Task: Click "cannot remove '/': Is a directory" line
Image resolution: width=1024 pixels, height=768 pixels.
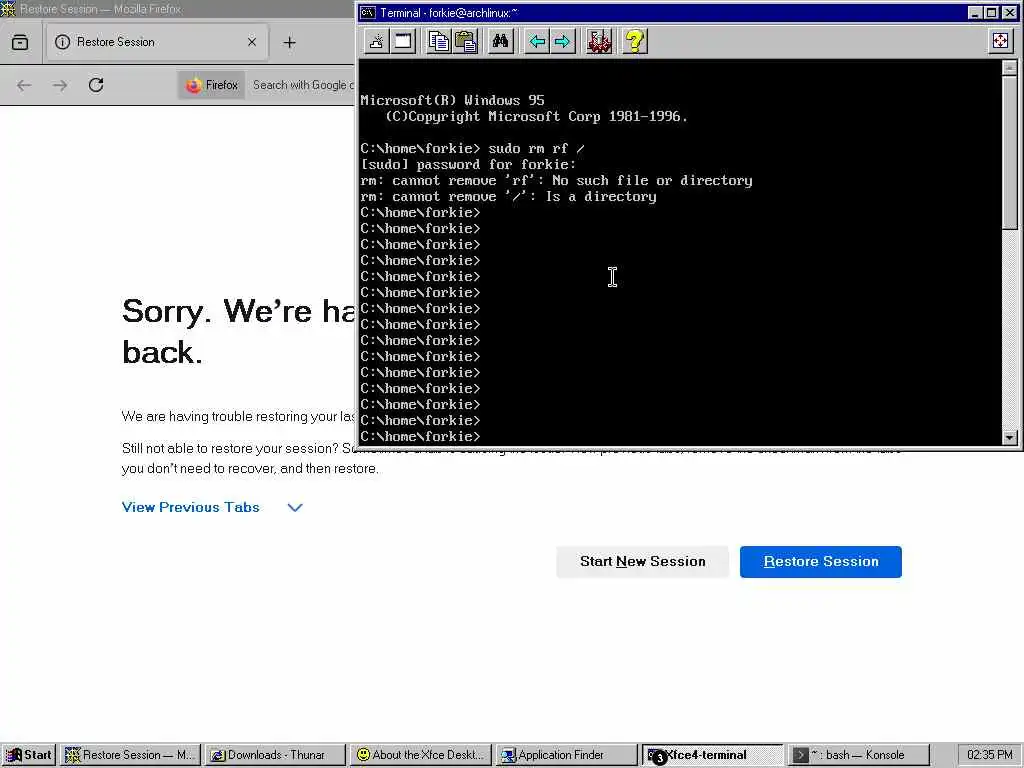Action: (x=509, y=197)
